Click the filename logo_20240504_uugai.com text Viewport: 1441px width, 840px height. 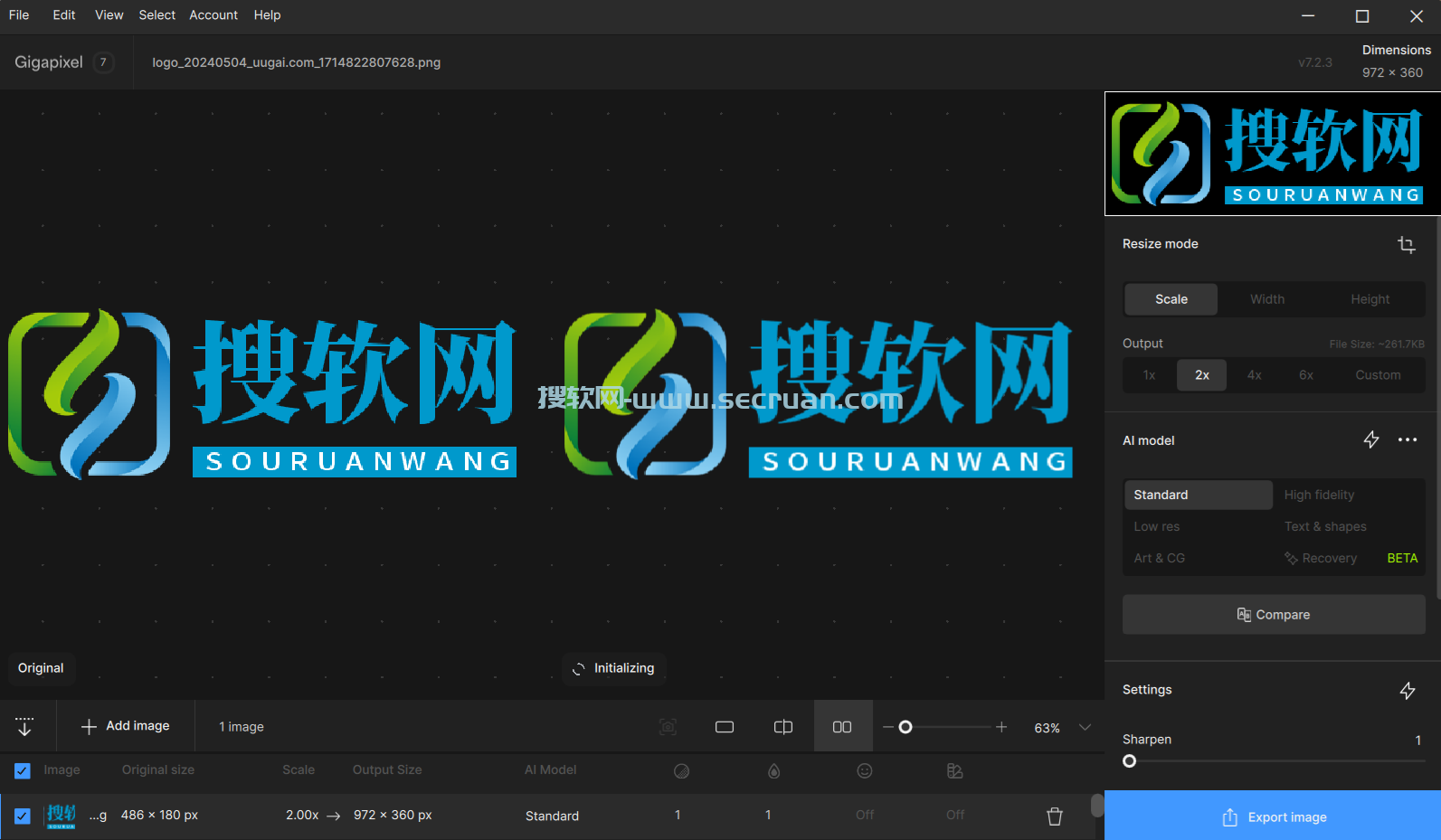(296, 62)
